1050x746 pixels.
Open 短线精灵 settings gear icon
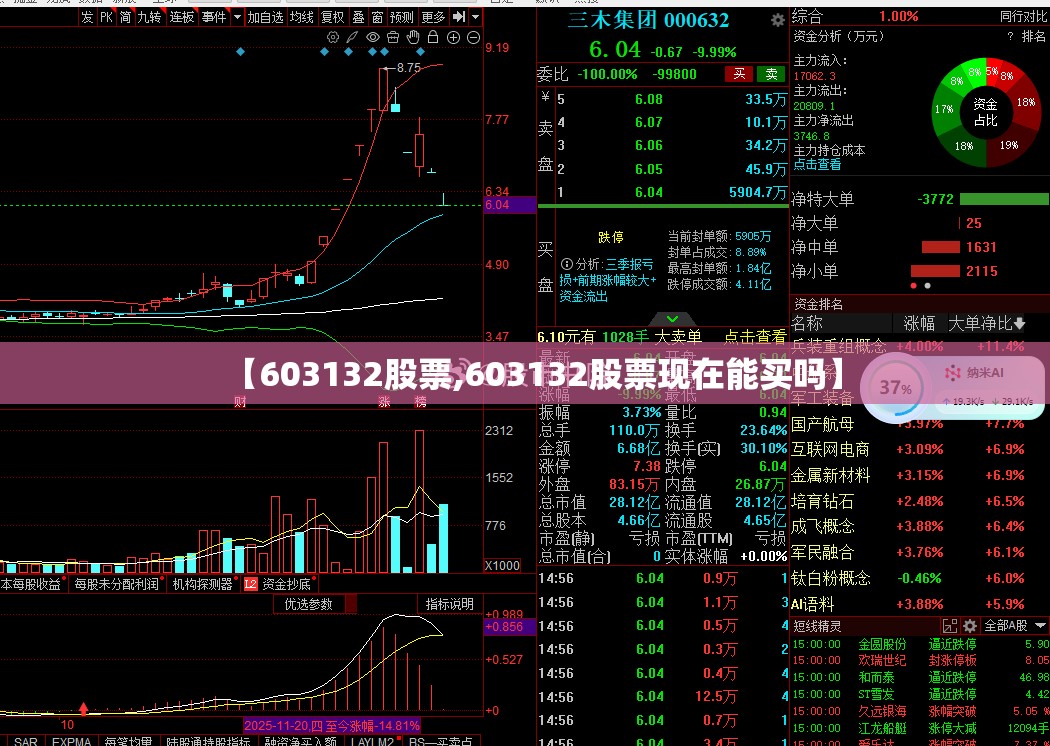click(970, 626)
